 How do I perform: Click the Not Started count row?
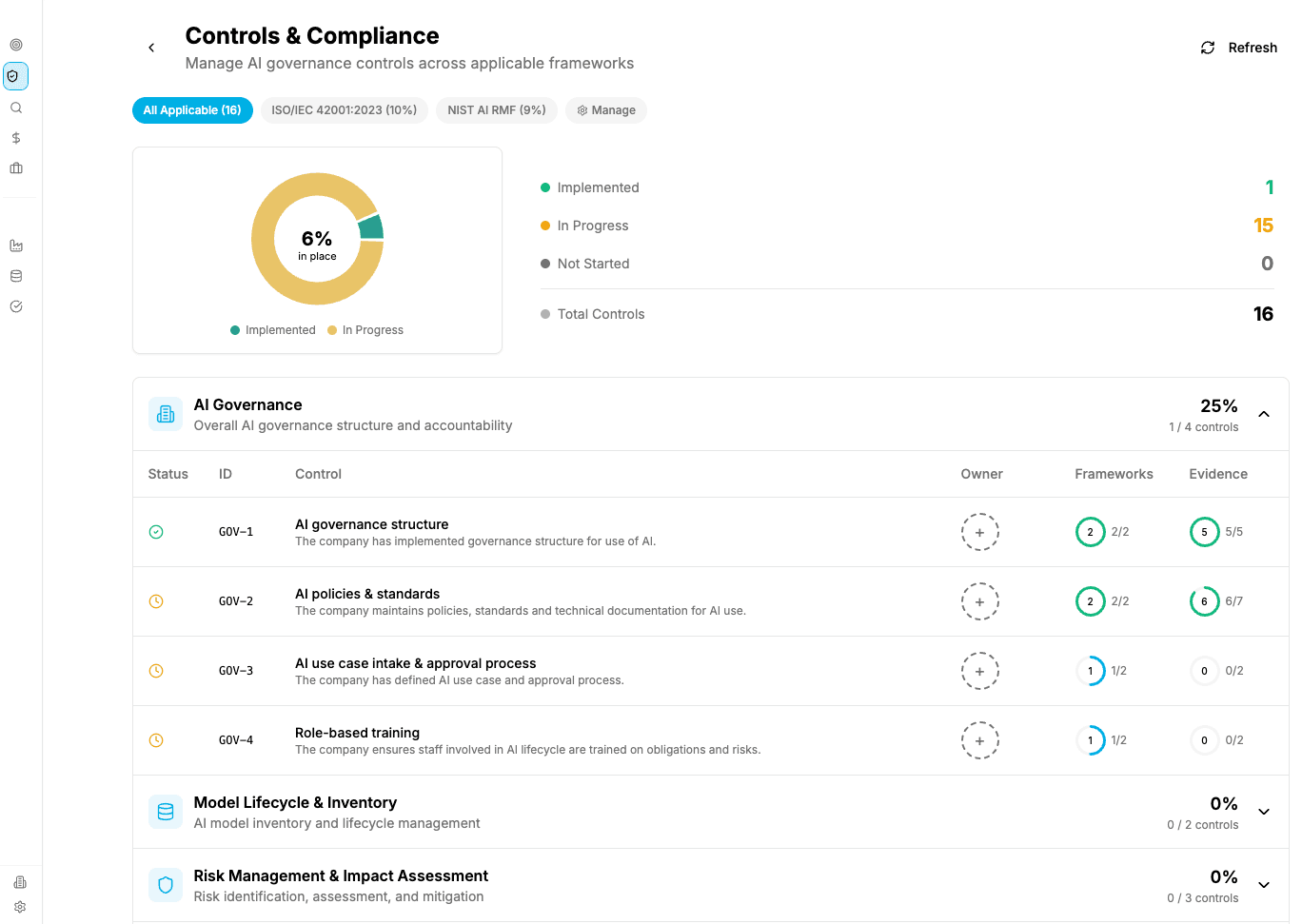(x=907, y=264)
